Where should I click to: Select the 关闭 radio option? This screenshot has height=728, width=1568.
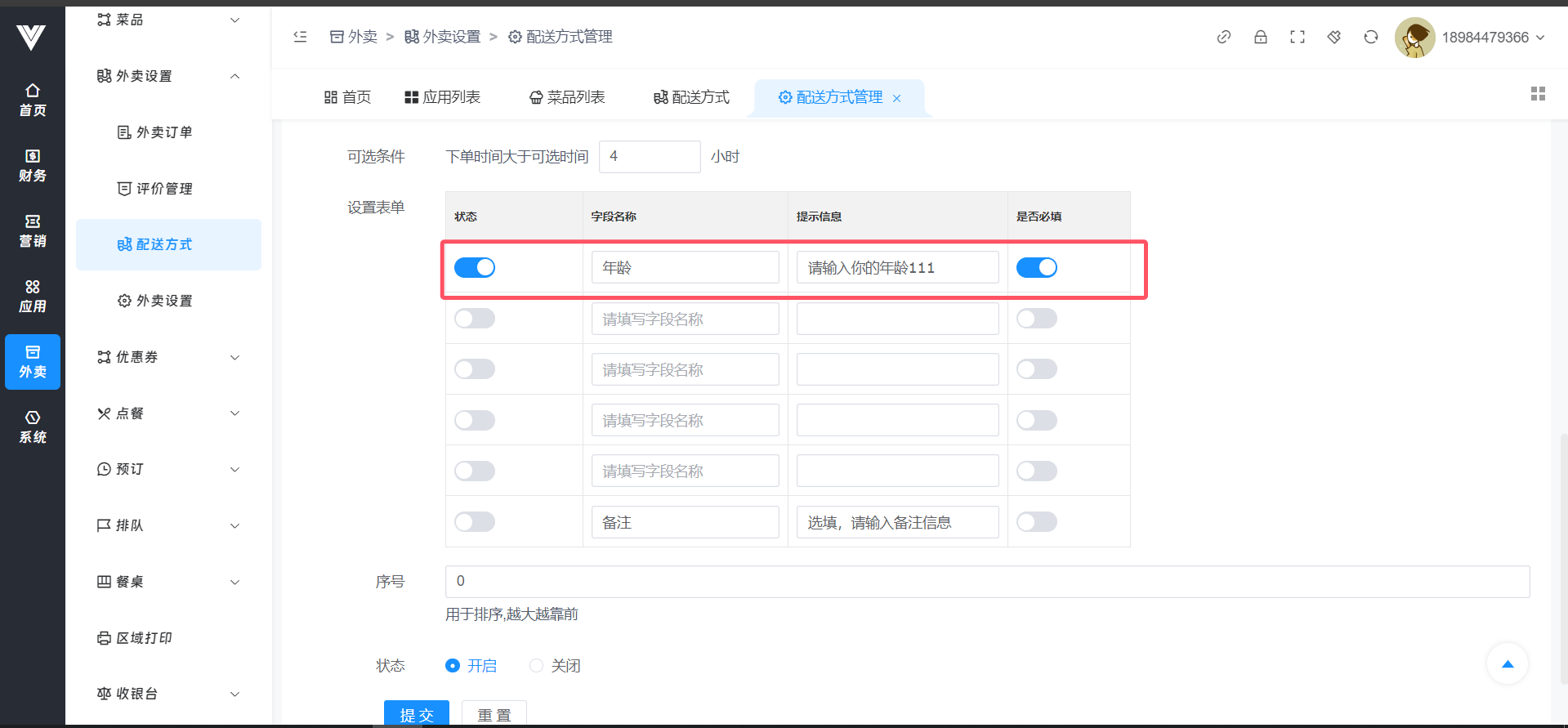point(537,666)
